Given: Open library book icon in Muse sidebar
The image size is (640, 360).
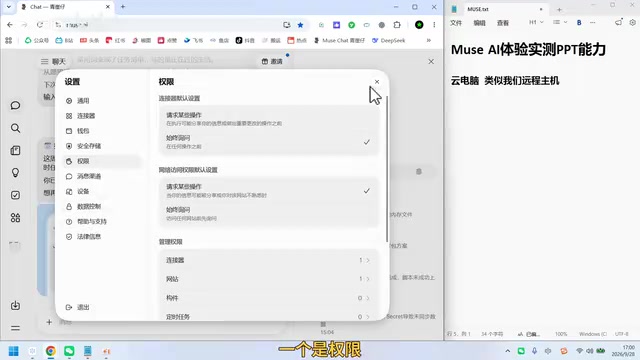Looking at the screenshot, I should pos(15,151).
